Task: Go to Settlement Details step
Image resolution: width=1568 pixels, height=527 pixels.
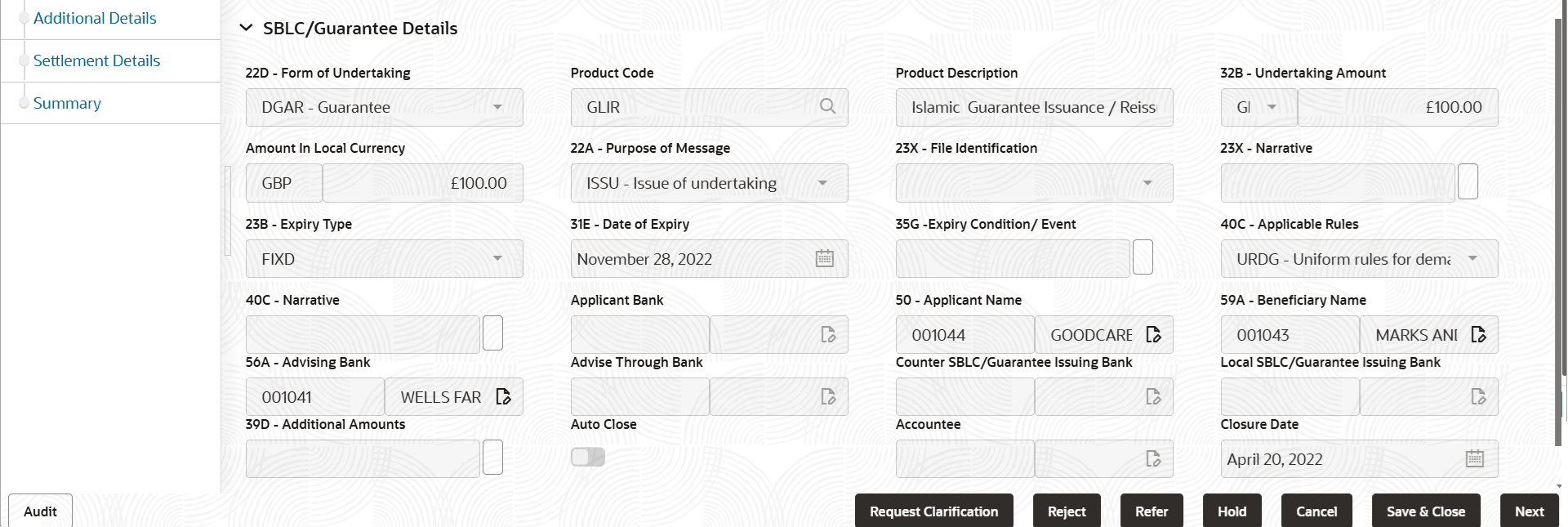Action: (x=96, y=61)
